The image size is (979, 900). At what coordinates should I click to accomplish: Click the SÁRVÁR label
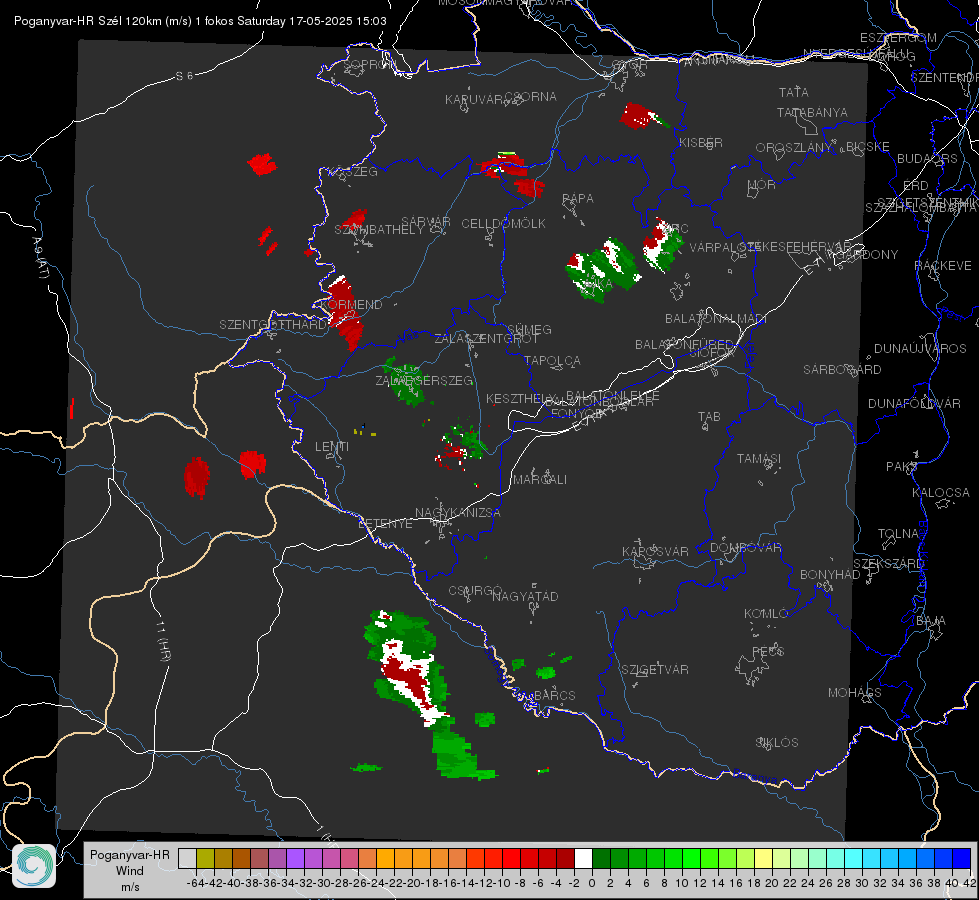[426, 222]
